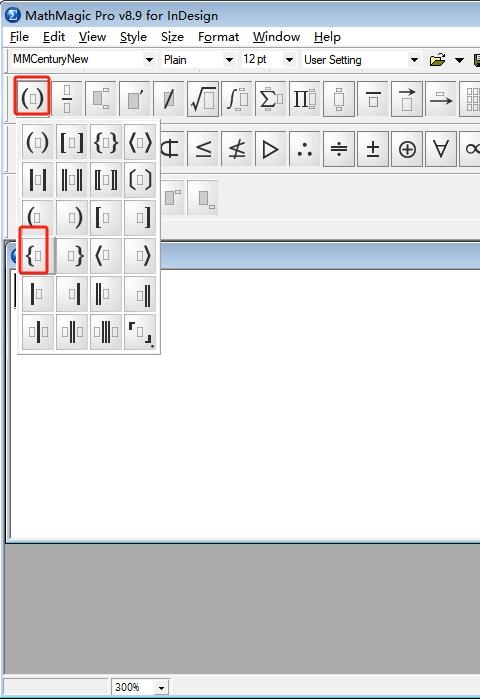Open the Format menu

tap(218, 37)
